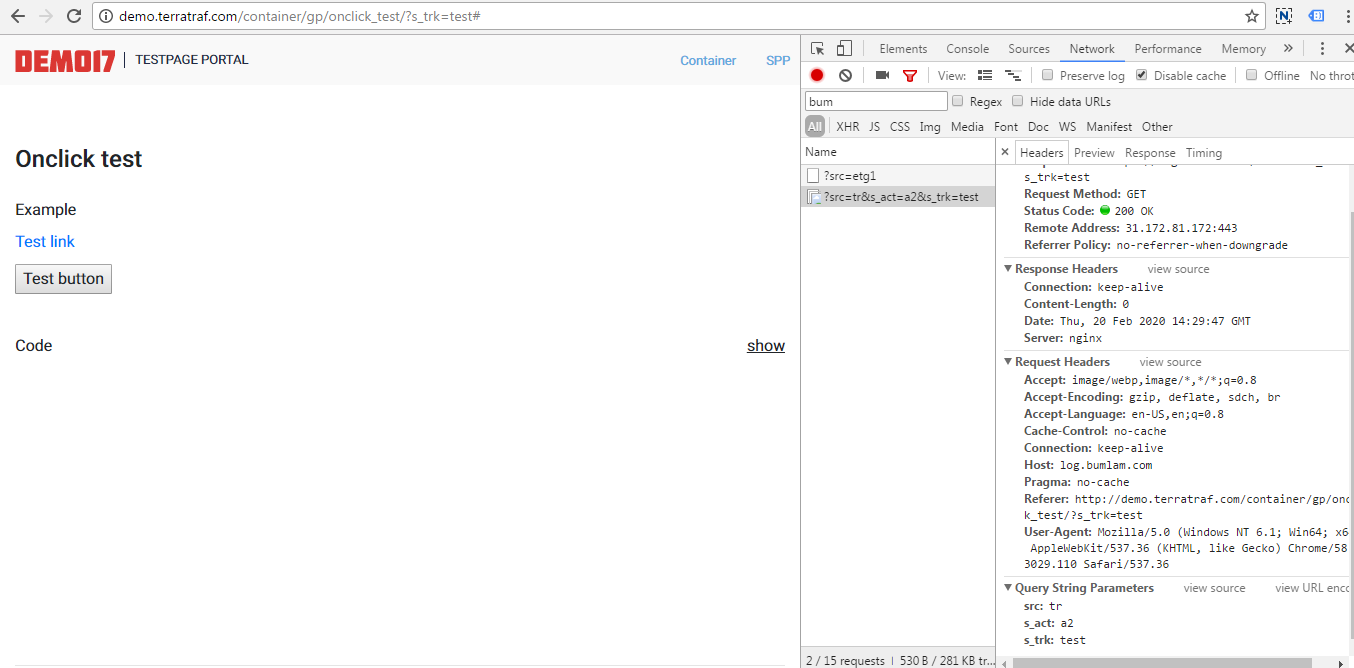1354x668 pixels.
Task: Show more DevTools tabs chevron
Action: click(x=1288, y=48)
